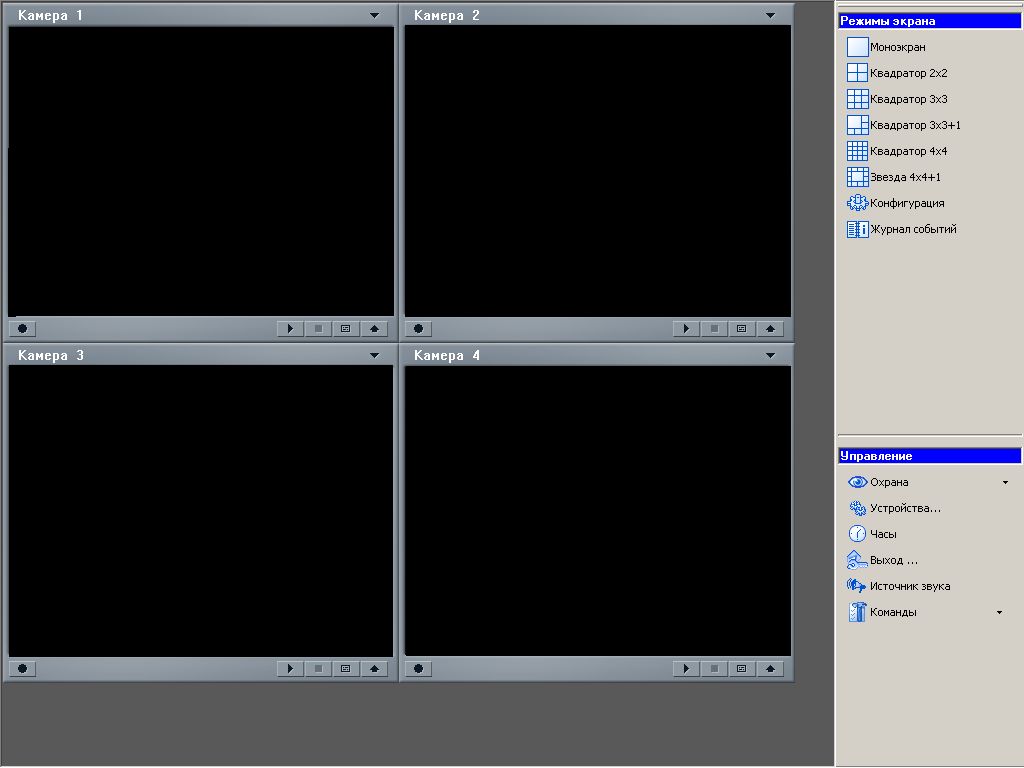Click Выход ... to exit

893,560
